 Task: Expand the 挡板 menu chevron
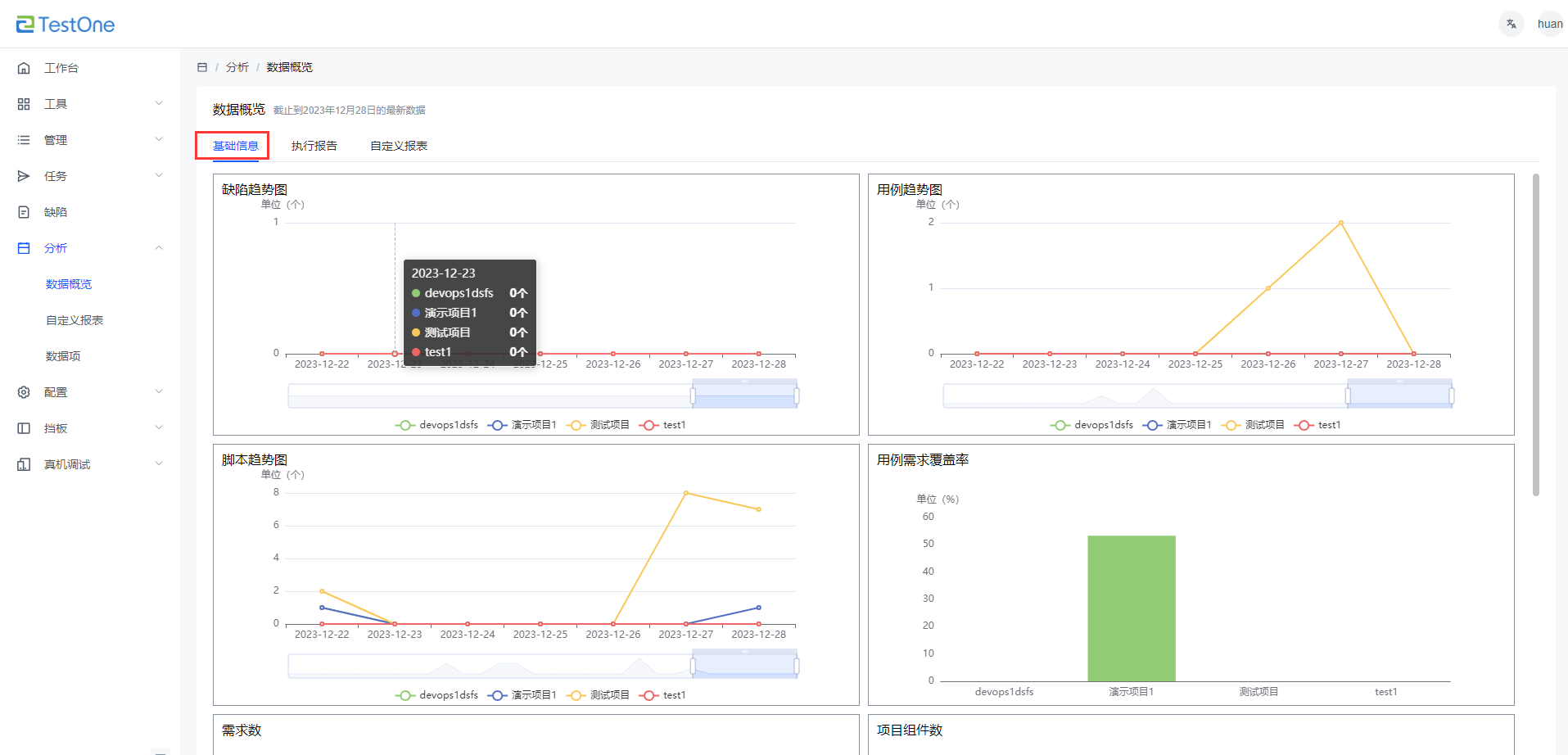[x=159, y=428]
